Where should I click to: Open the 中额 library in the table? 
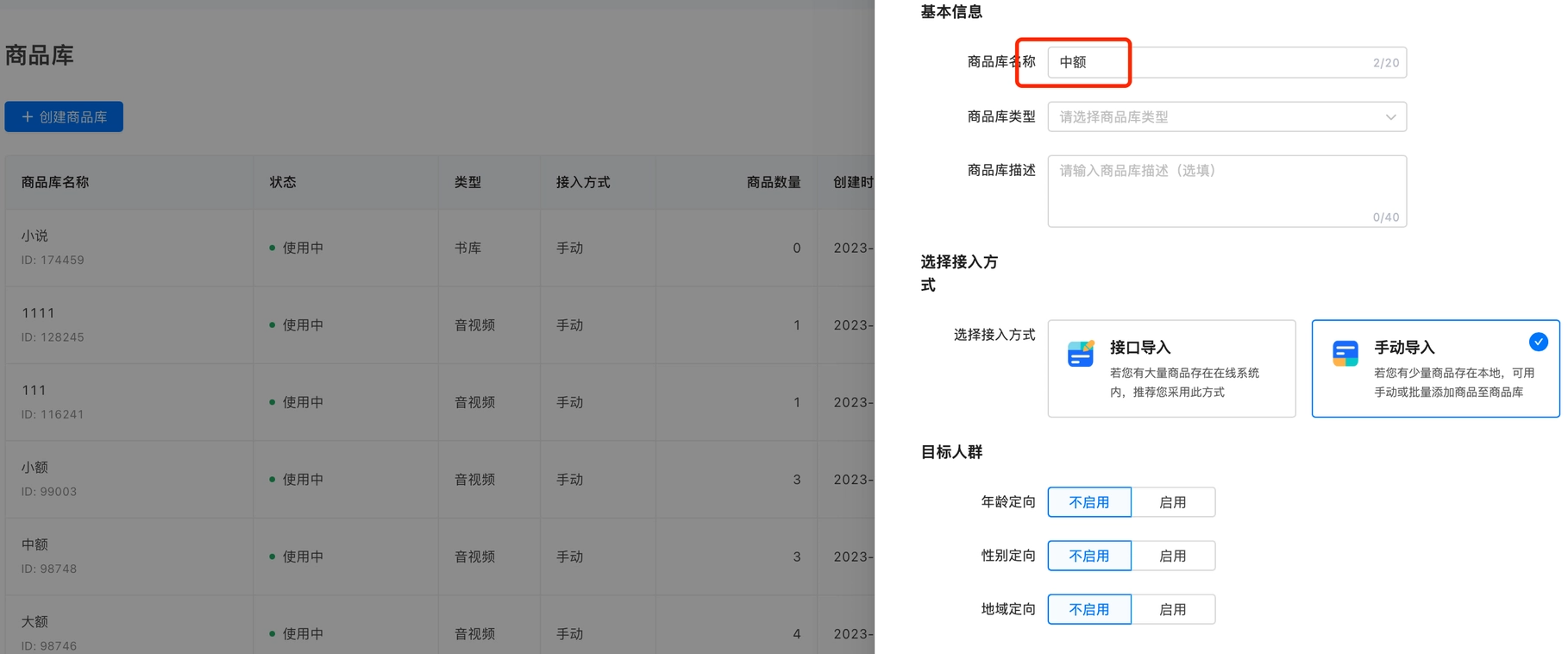[x=35, y=544]
